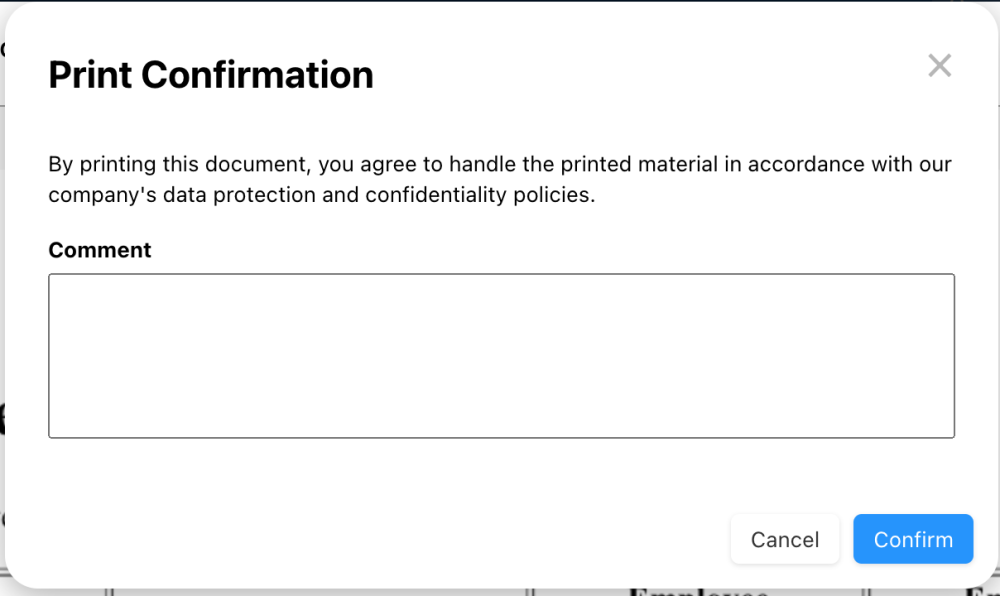Click the Comment field label

pyautogui.click(x=100, y=250)
